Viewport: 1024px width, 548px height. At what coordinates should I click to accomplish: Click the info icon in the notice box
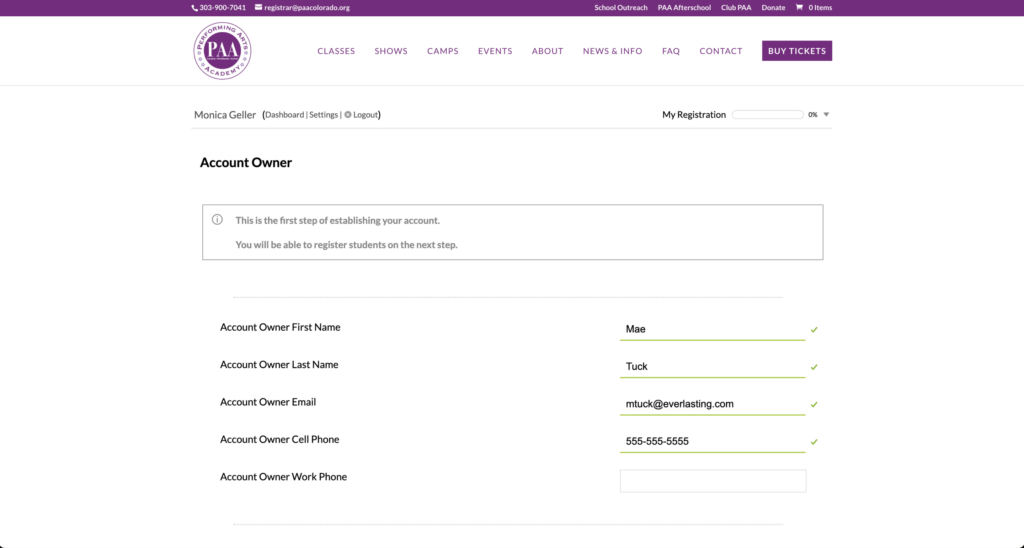217,219
